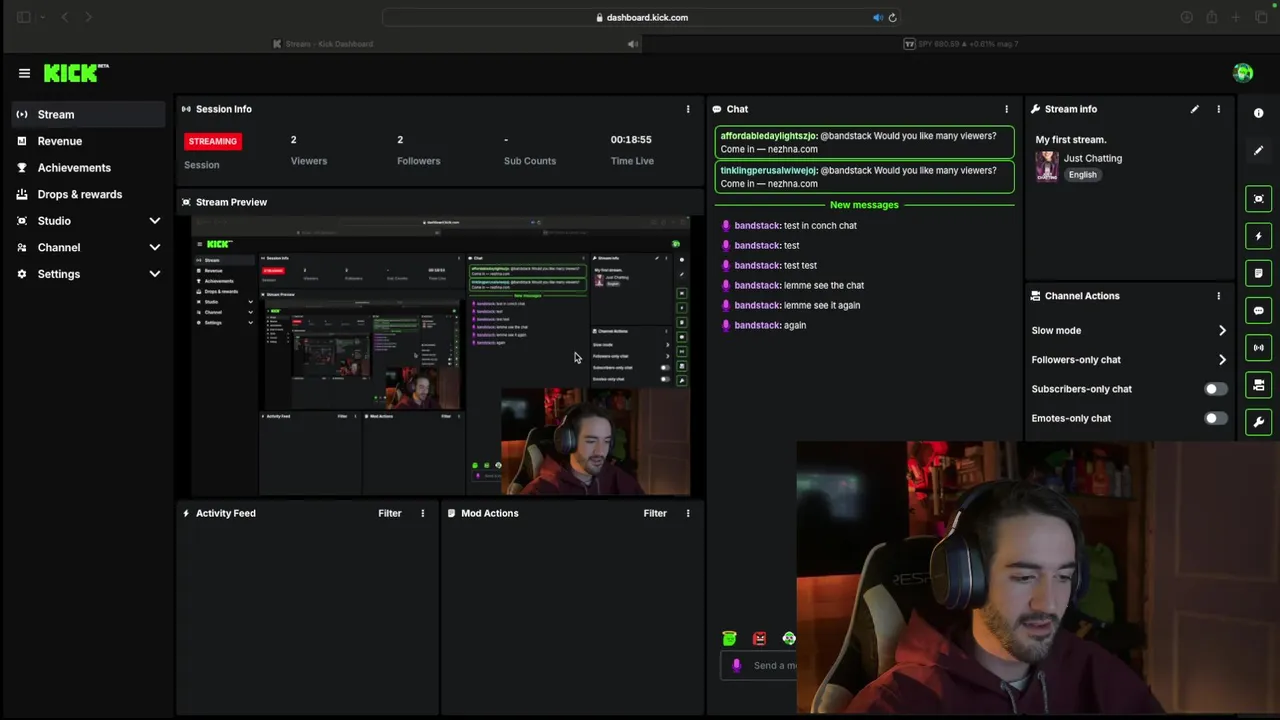Click the dashboard.kick.com address bar

click(x=640, y=17)
